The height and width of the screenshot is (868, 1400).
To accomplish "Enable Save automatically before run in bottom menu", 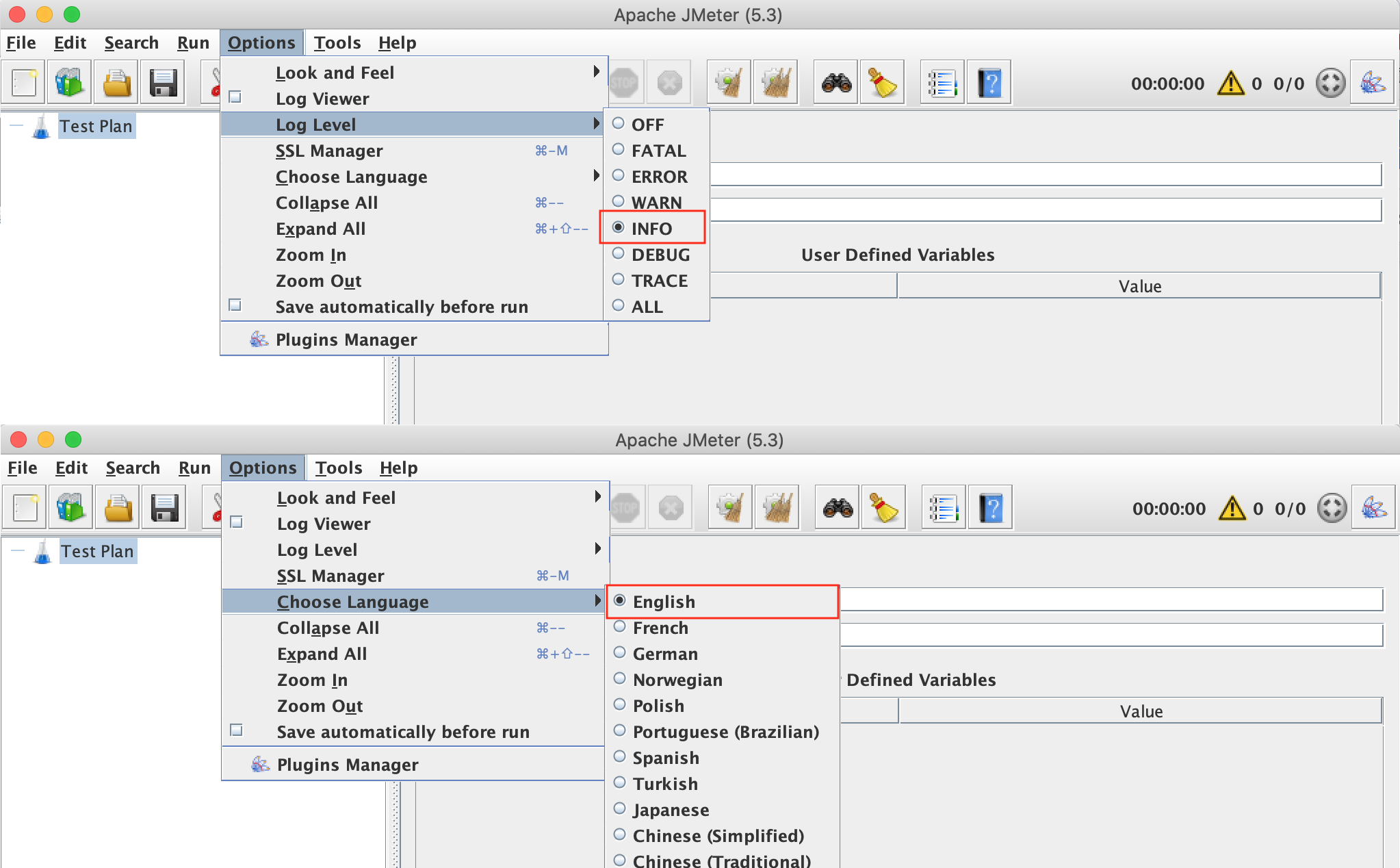I will (x=237, y=730).
